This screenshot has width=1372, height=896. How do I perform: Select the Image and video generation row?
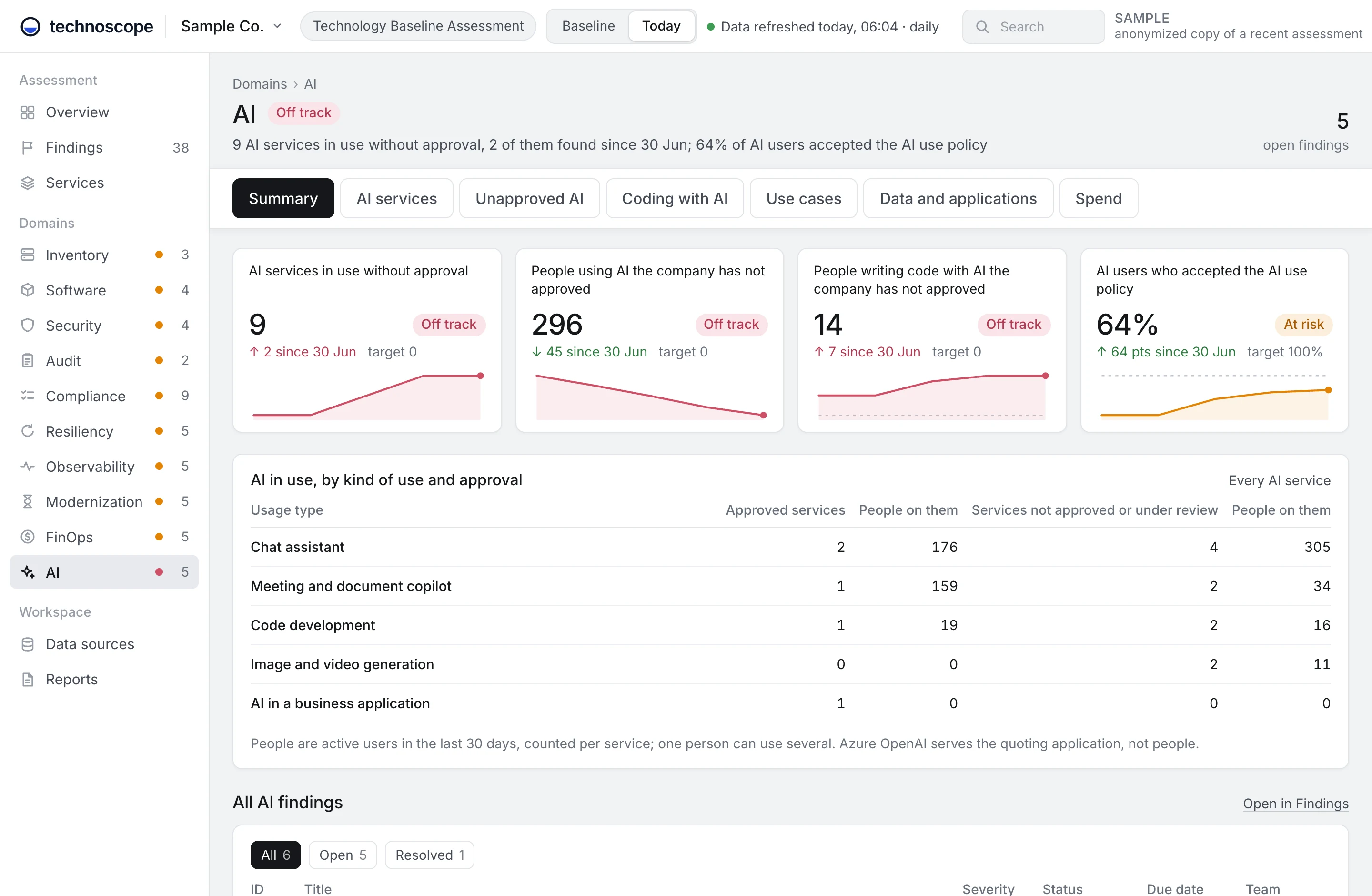pyautogui.click(x=790, y=664)
